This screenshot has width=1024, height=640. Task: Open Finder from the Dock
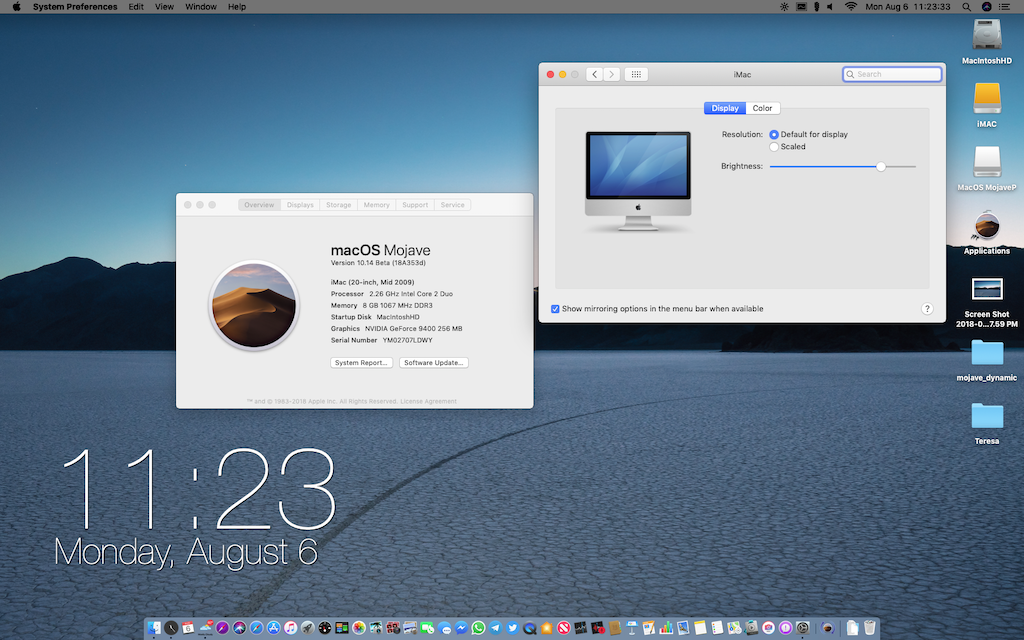click(x=154, y=628)
